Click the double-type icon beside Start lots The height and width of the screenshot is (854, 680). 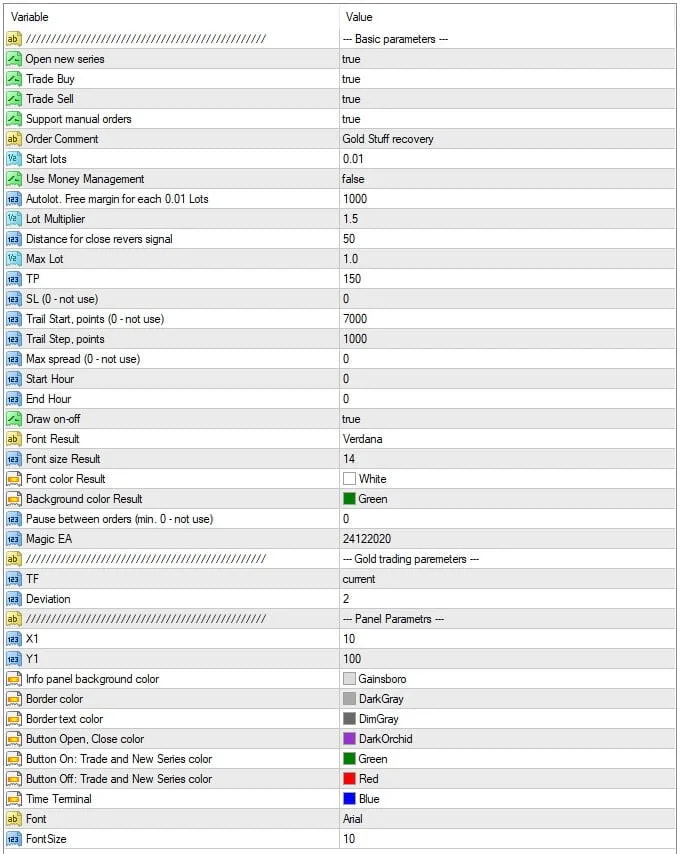(x=14, y=159)
